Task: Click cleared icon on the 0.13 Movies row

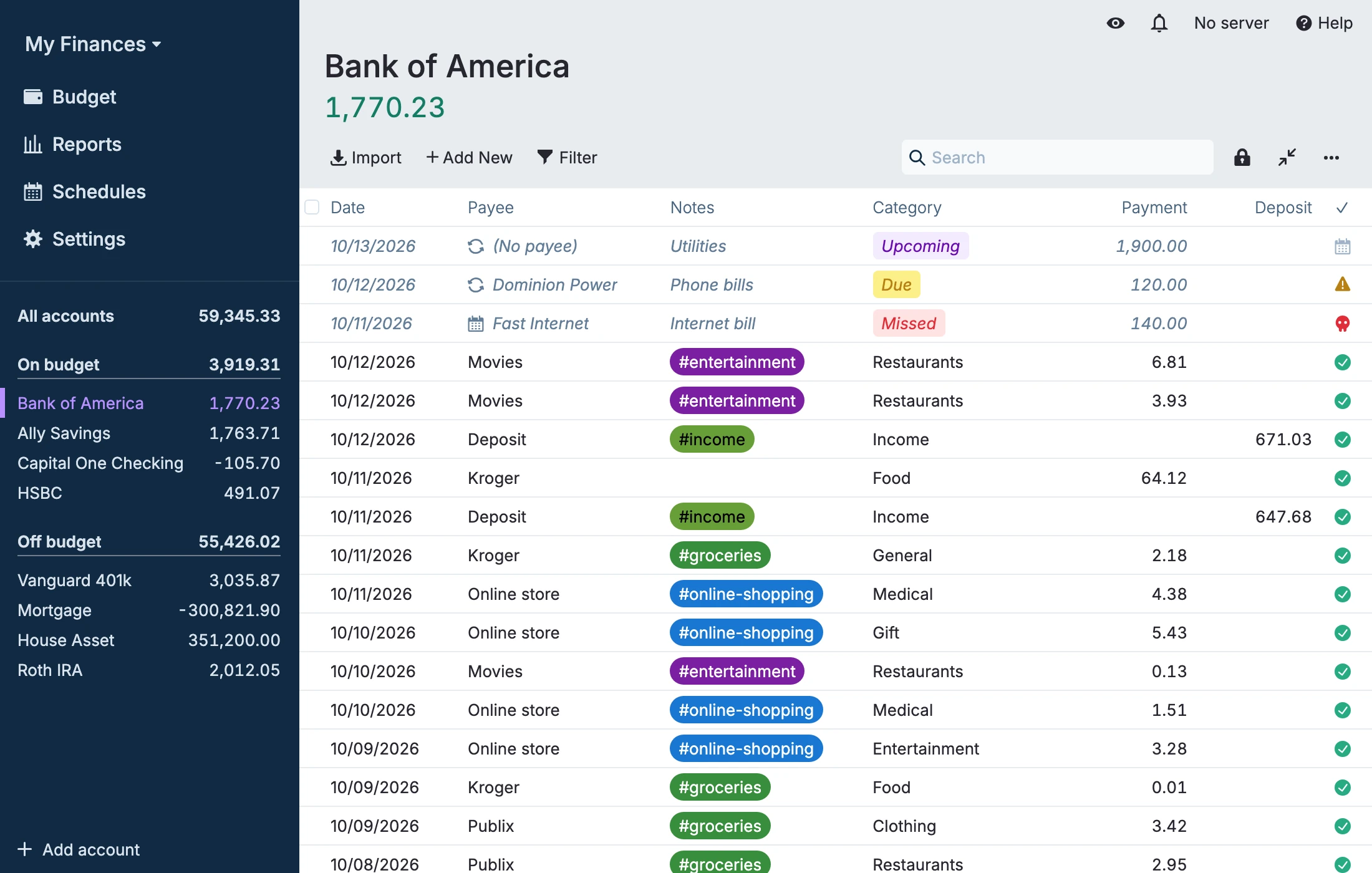Action: tap(1342, 672)
